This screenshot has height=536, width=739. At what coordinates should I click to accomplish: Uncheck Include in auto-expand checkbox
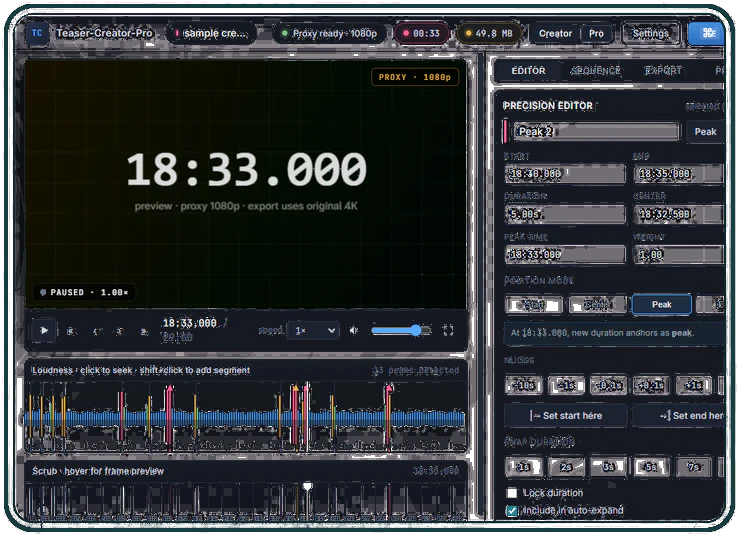[512, 511]
